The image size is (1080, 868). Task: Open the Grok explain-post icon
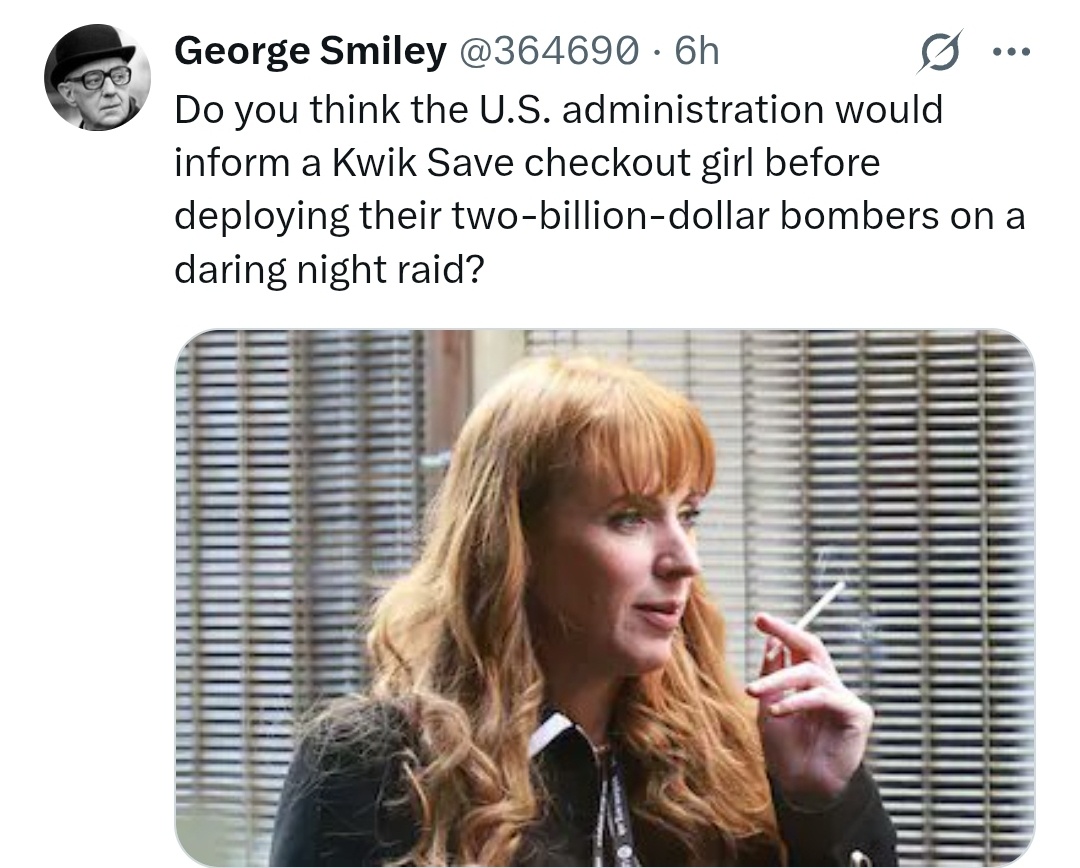click(x=939, y=52)
